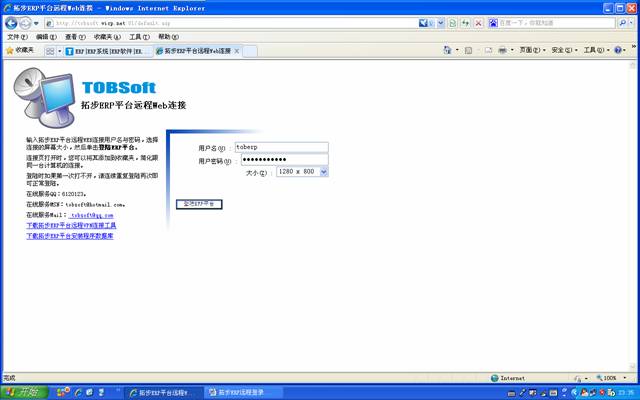This screenshot has height=400, width=640.
Task: Expand the zoom level 100% dropdown
Action: (626, 378)
